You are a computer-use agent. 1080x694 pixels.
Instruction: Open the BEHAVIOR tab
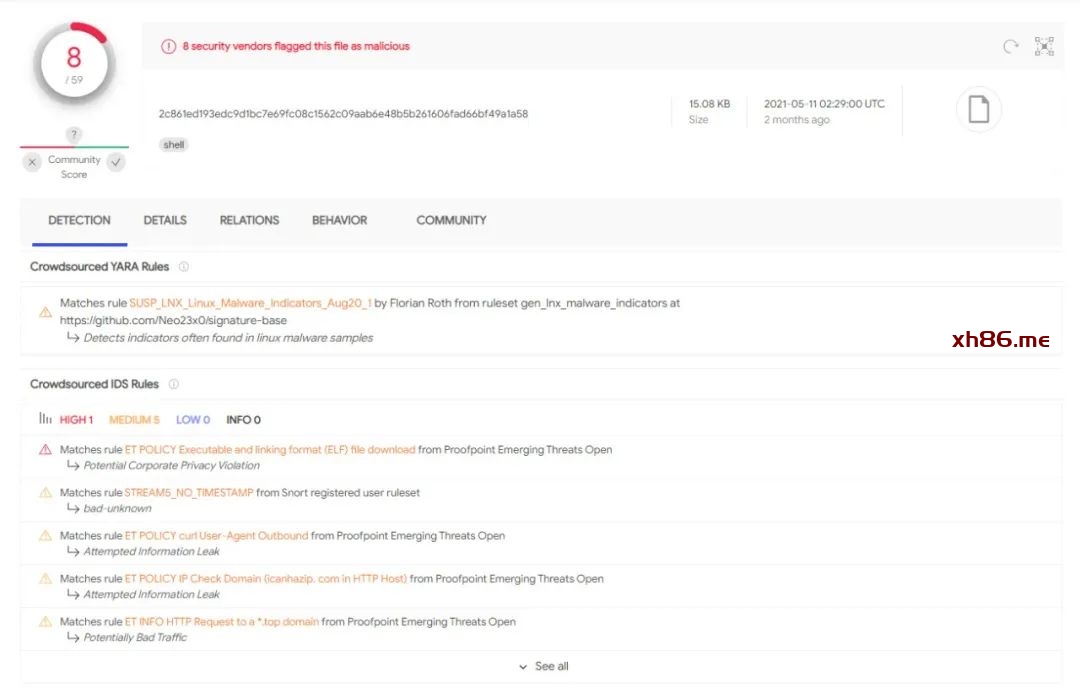339,220
